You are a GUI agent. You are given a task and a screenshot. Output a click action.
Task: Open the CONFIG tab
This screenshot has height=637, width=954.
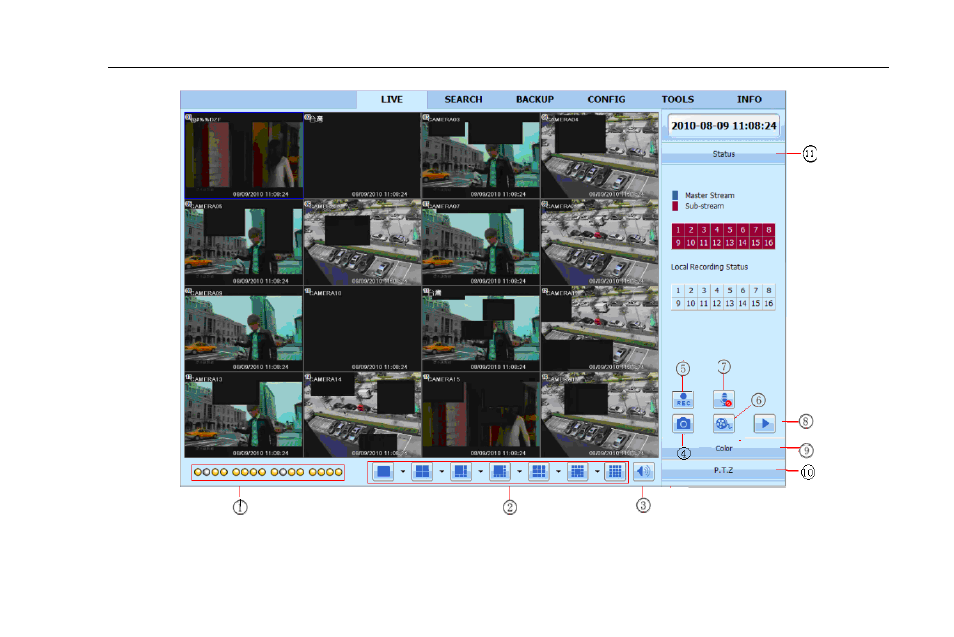point(606,100)
